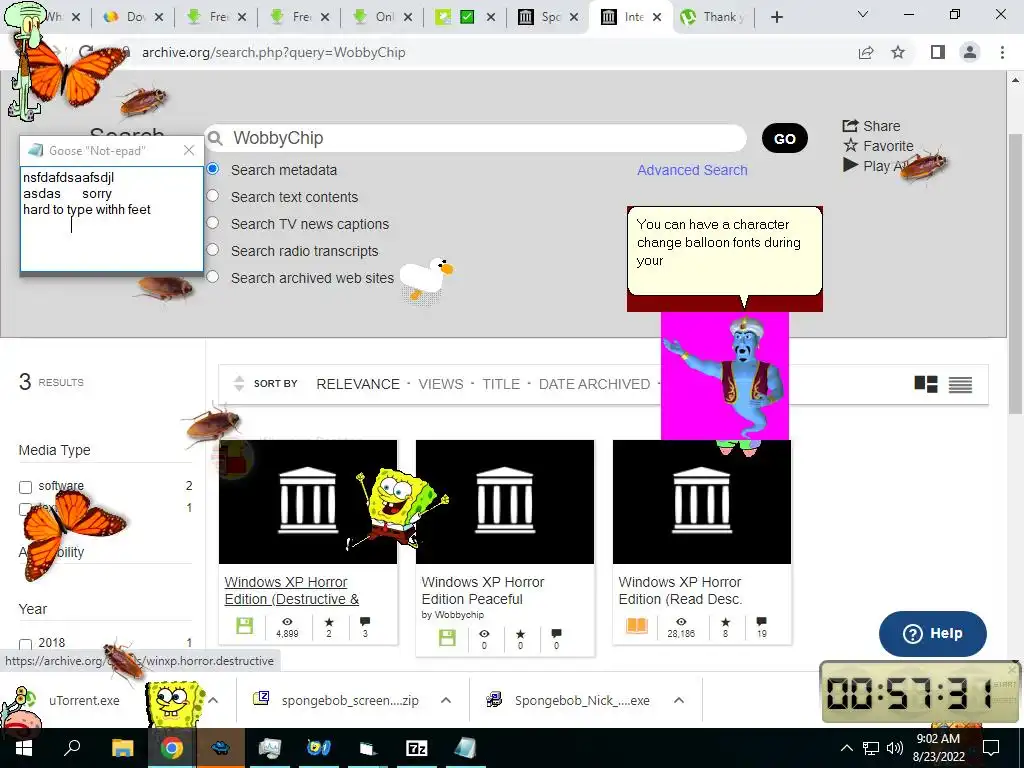The image size is (1024, 768).
Task: Click the comments icon on Destructive card
Action: pyautogui.click(x=365, y=622)
